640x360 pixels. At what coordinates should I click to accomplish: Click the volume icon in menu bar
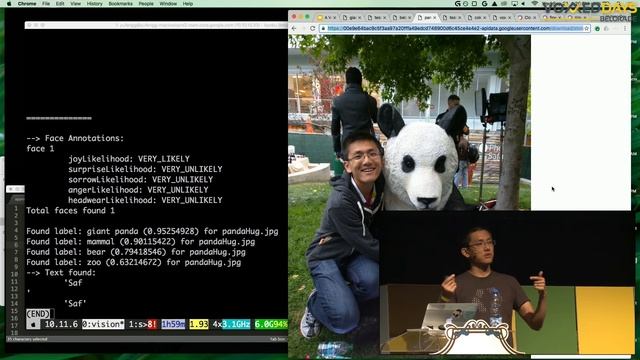[523, 3]
